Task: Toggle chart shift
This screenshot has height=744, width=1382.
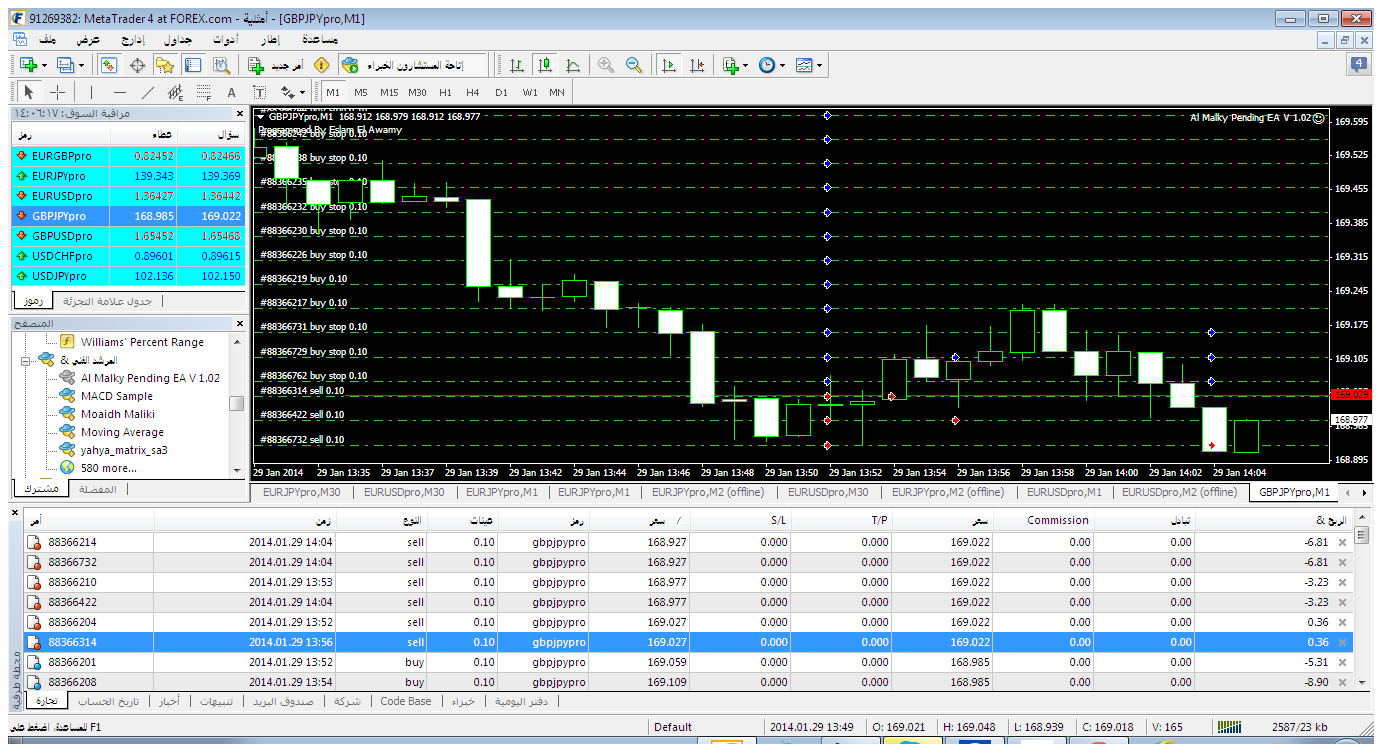Action: 697,65
